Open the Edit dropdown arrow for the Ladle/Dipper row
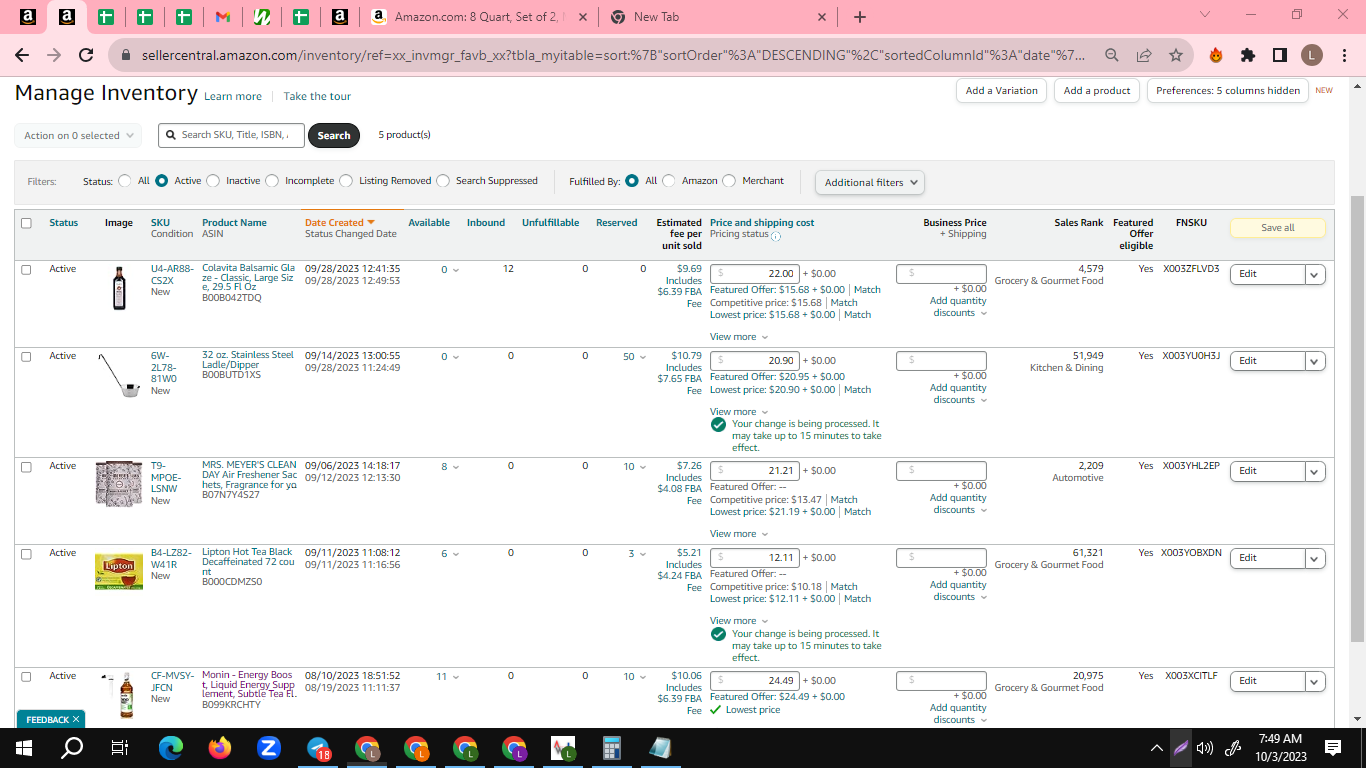The image size is (1366, 768). tap(1314, 361)
